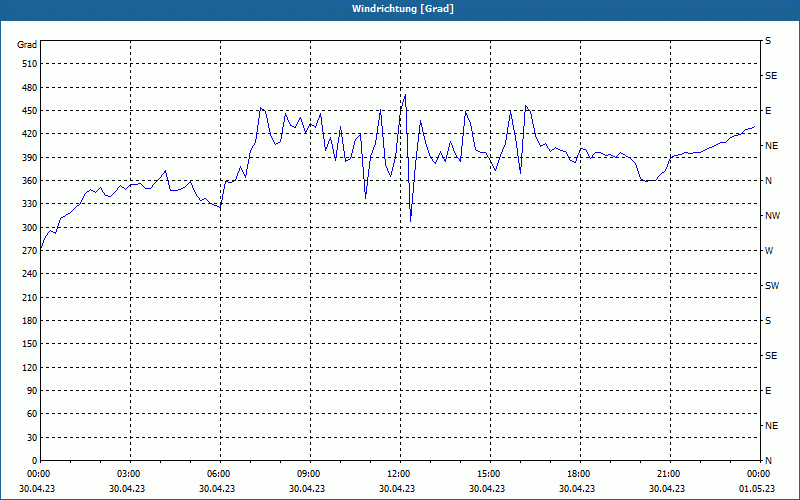
Task: Click the NE compass label level with 60
Action: point(771,426)
